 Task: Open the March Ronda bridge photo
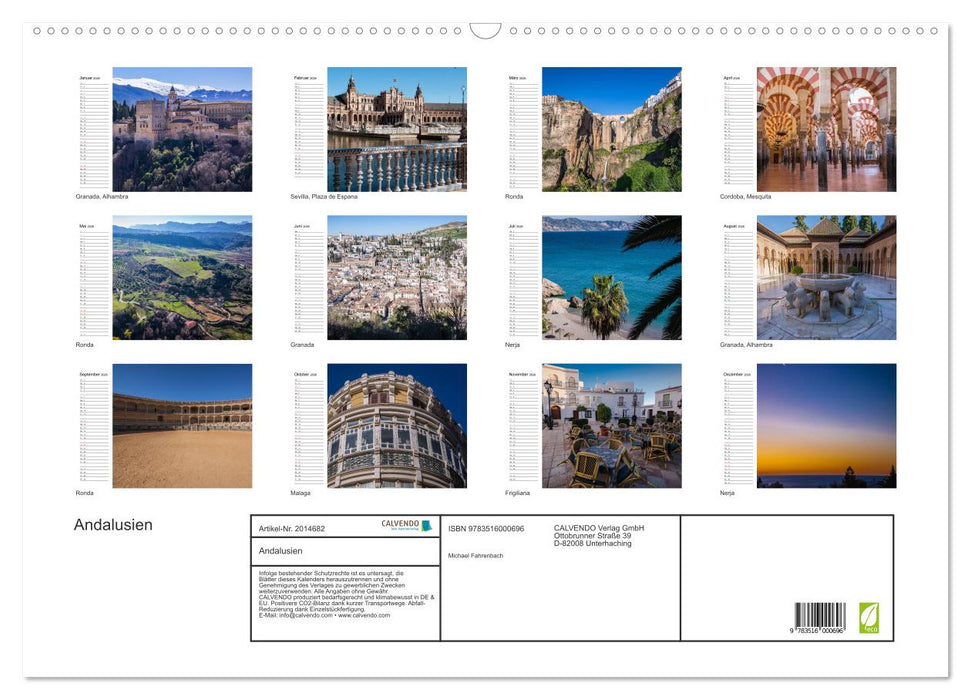pos(611,128)
